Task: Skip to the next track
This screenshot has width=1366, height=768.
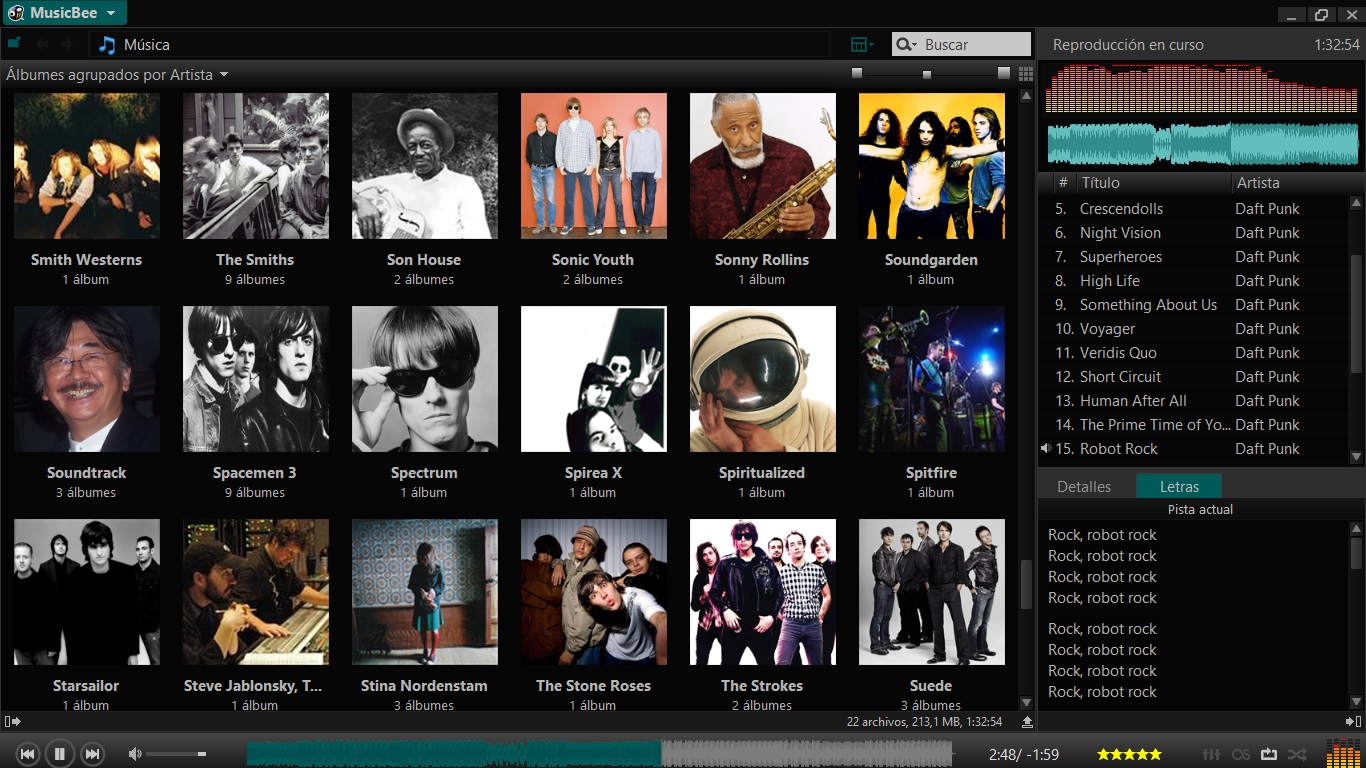Action: click(92, 753)
